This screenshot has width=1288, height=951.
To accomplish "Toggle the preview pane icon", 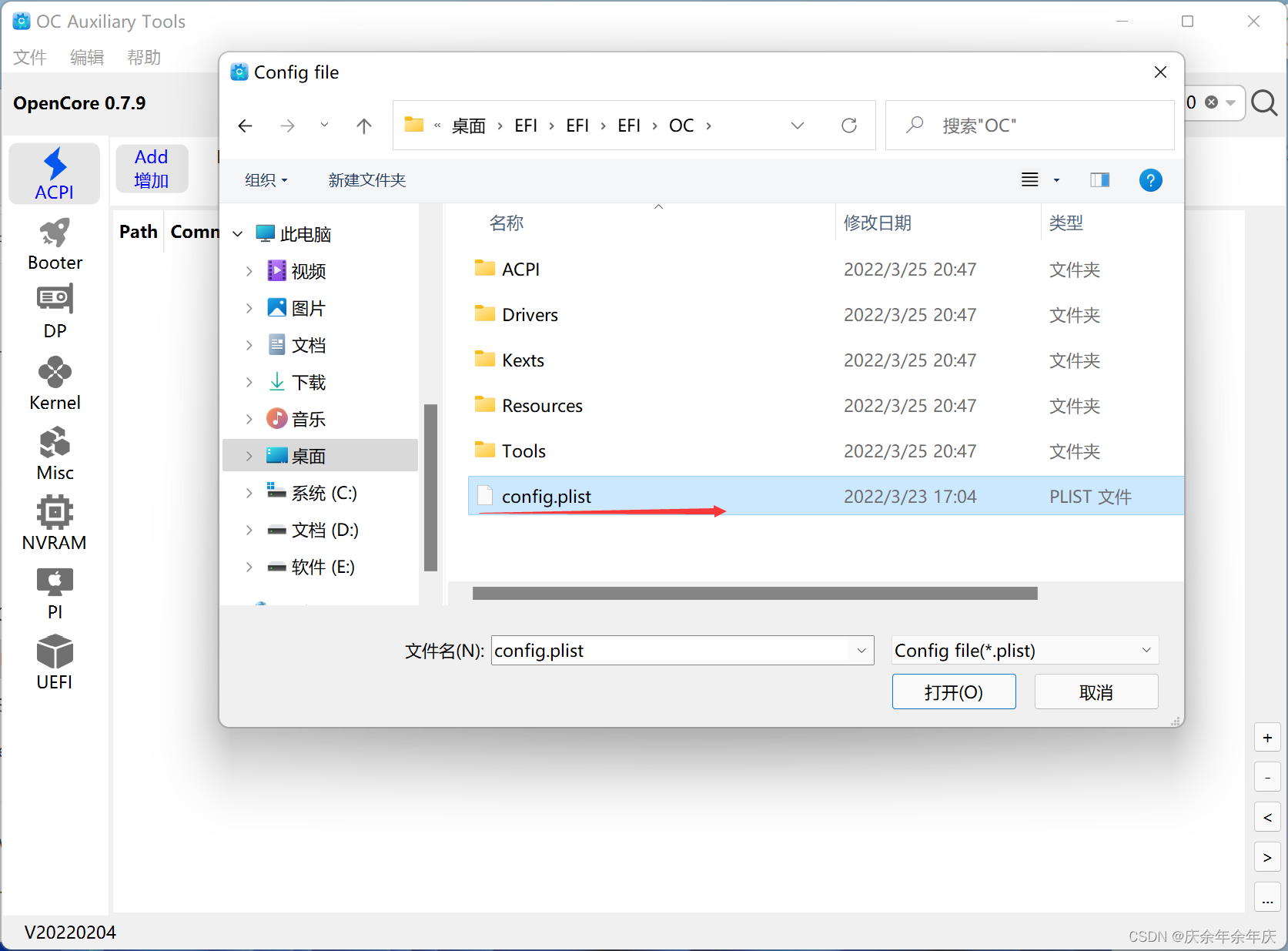I will (1099, 180).
